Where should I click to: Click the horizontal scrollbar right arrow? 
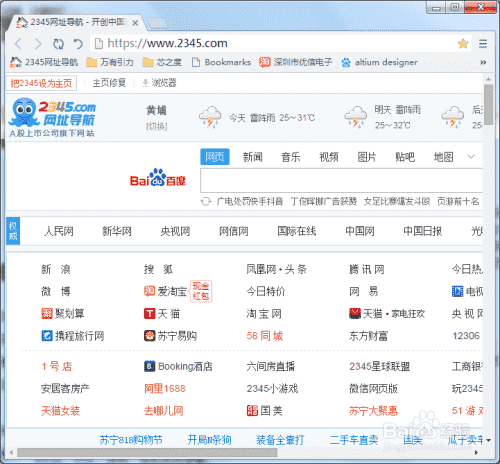click(476, 453)
